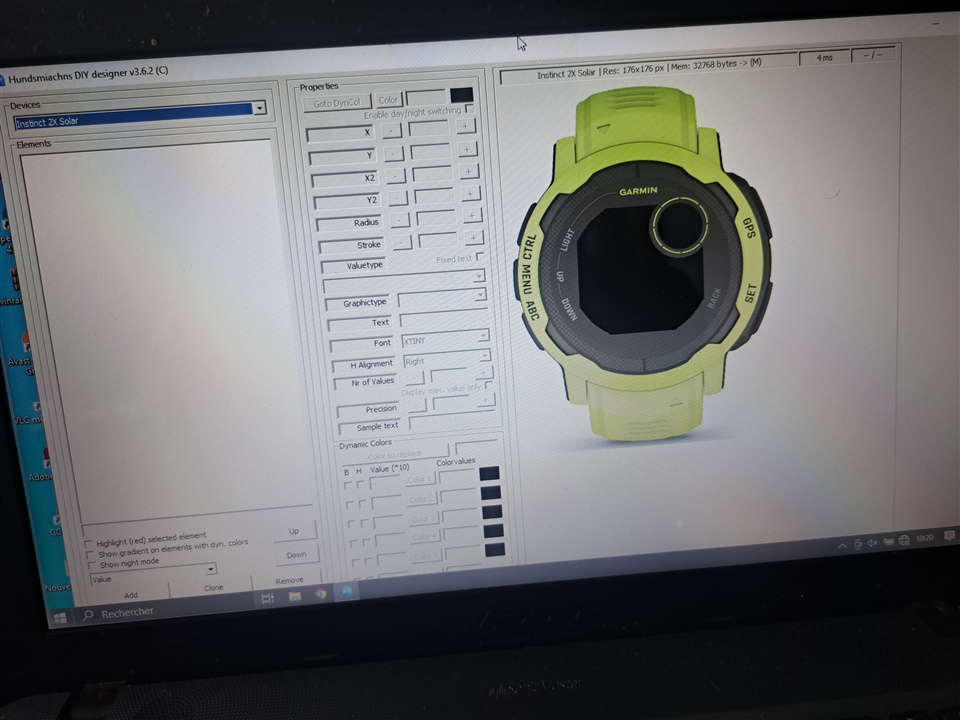960x720 pixels.
Task: Open Chrome from the taskbar
Action: coord(321,594)
